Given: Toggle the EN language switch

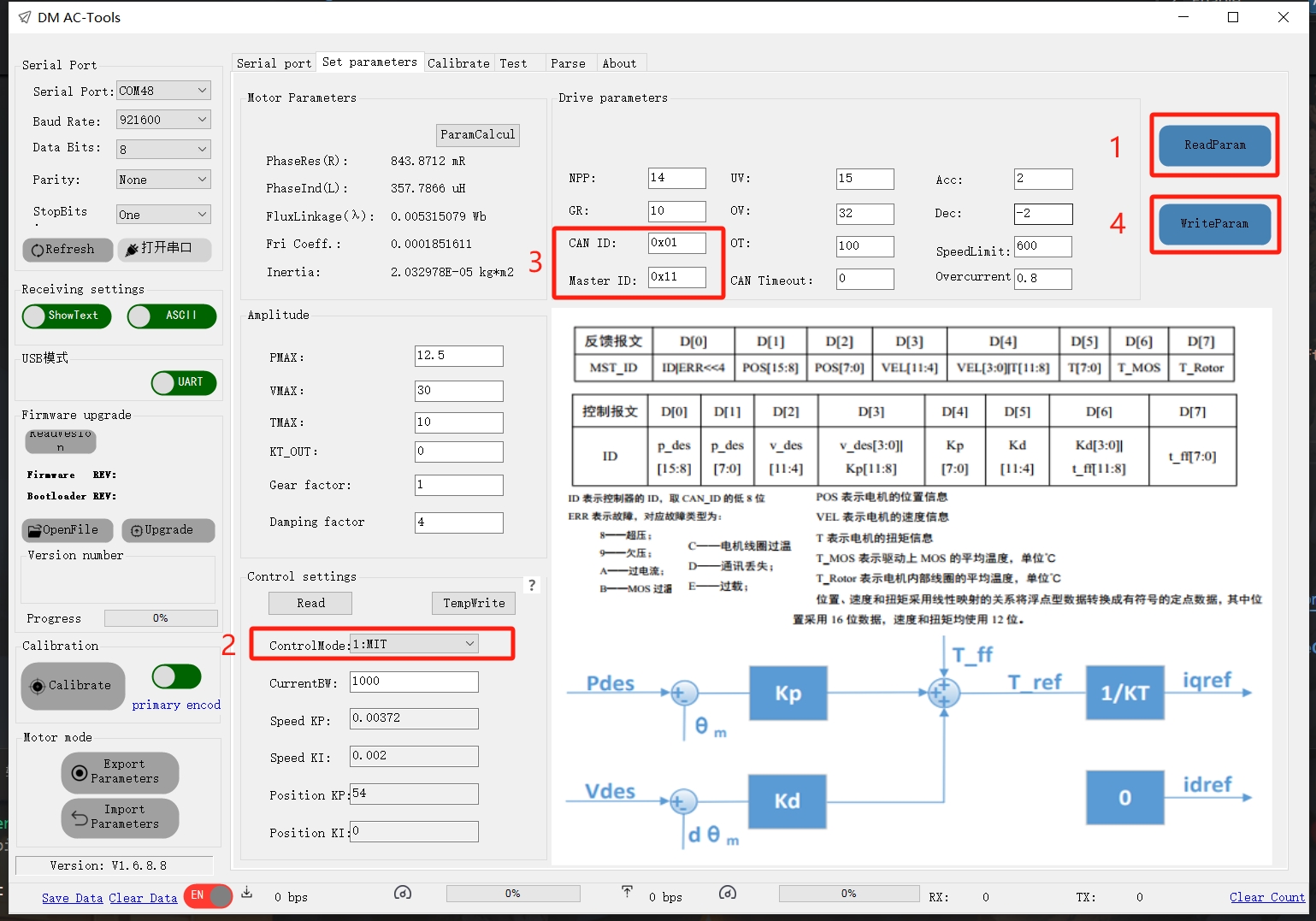Looking at the screenshot, I should point(208,895).
